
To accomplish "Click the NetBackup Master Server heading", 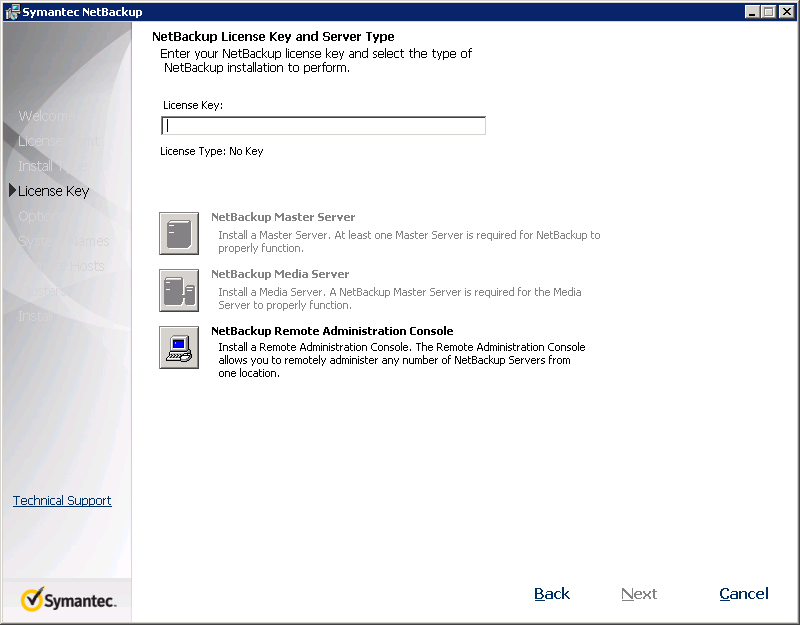I will coord(283,217).
